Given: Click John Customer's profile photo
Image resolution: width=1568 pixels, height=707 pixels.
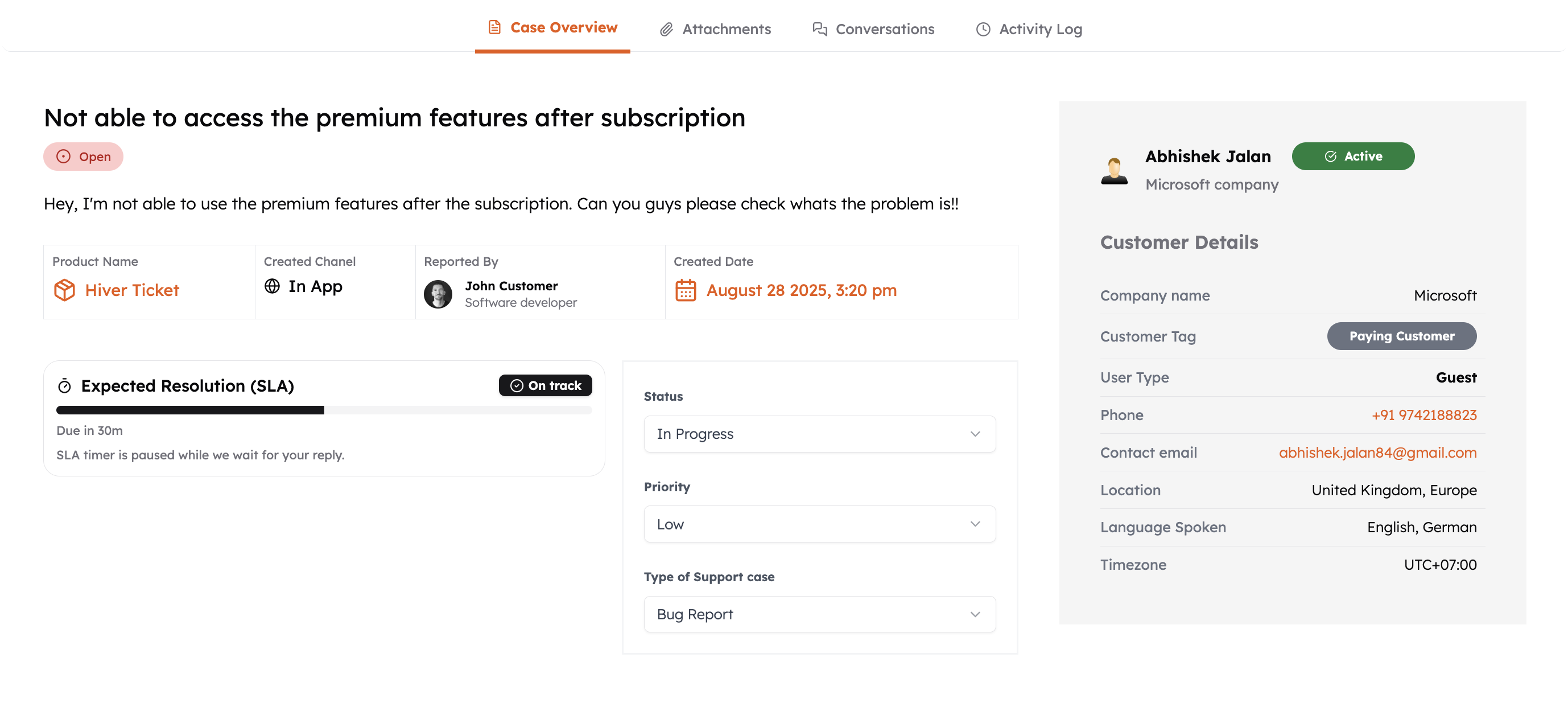Looking at the screenshot, I should tap(438, 294).
